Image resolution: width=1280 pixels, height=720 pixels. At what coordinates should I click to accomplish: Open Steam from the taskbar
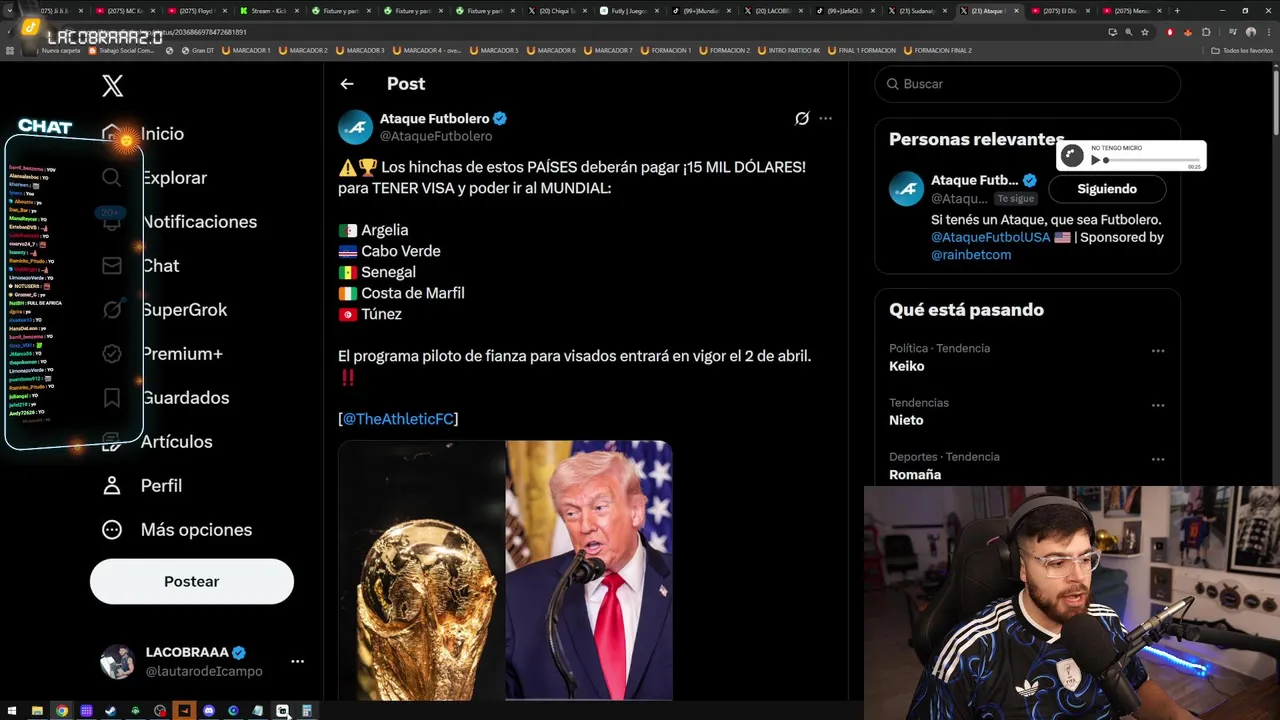point(111,711)
